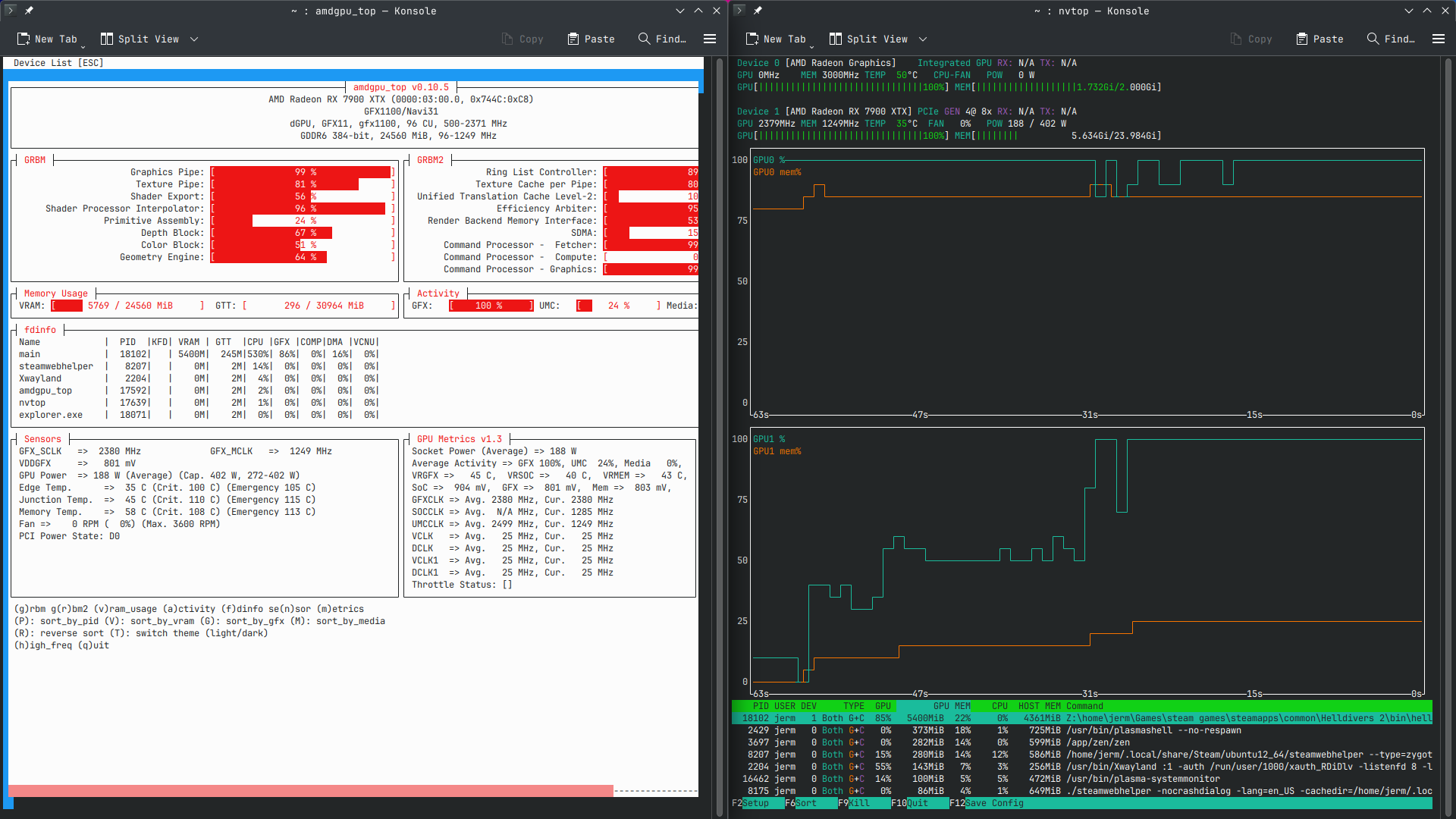This screenshot has width=1456, height=819.
Task: Click New Tab icon in nvtop Konsole
Action: [x=752, y=39]
